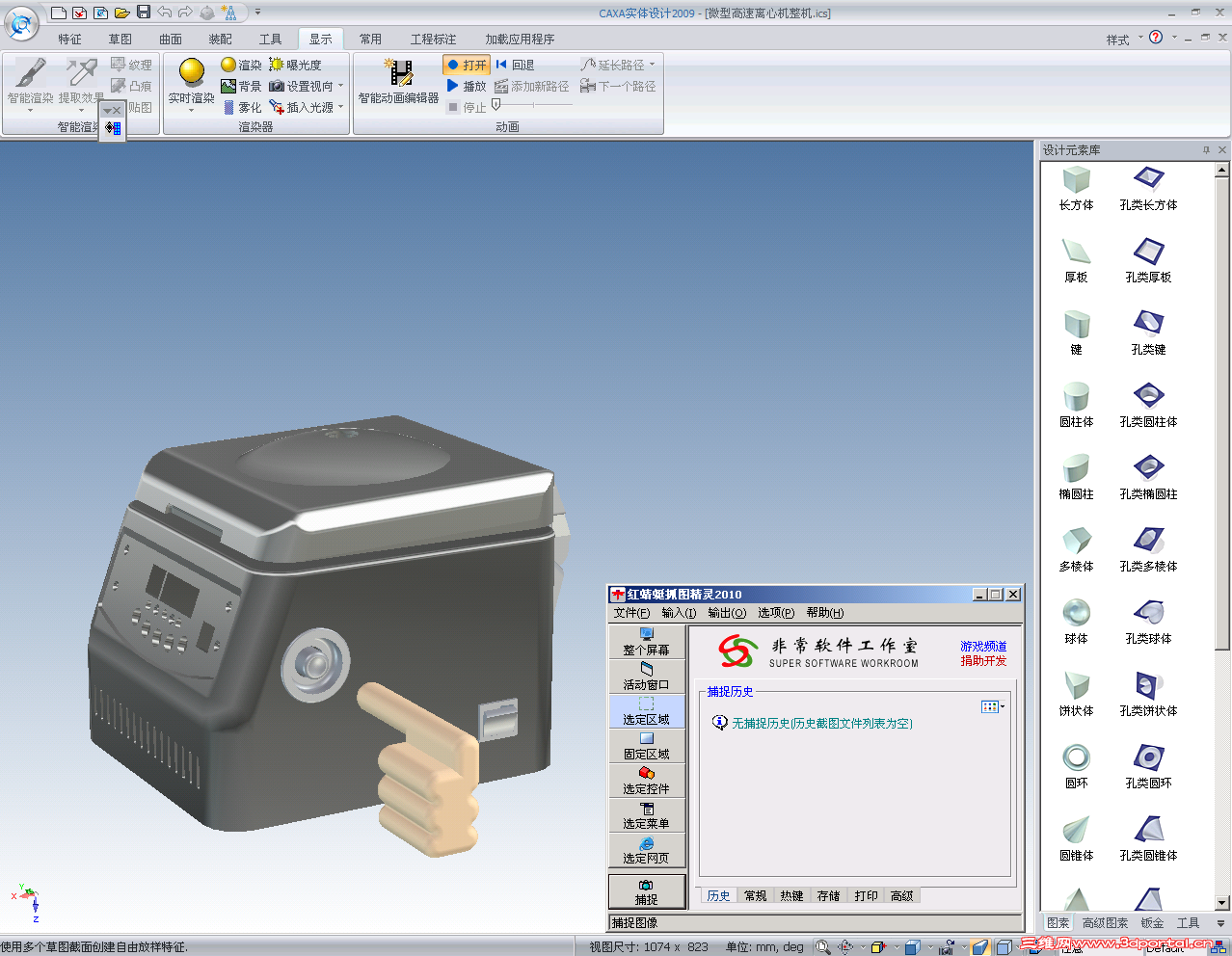Click the 背景 background icon
The width and height of the screenshot is (1232, 956).
tap(228, 87)
